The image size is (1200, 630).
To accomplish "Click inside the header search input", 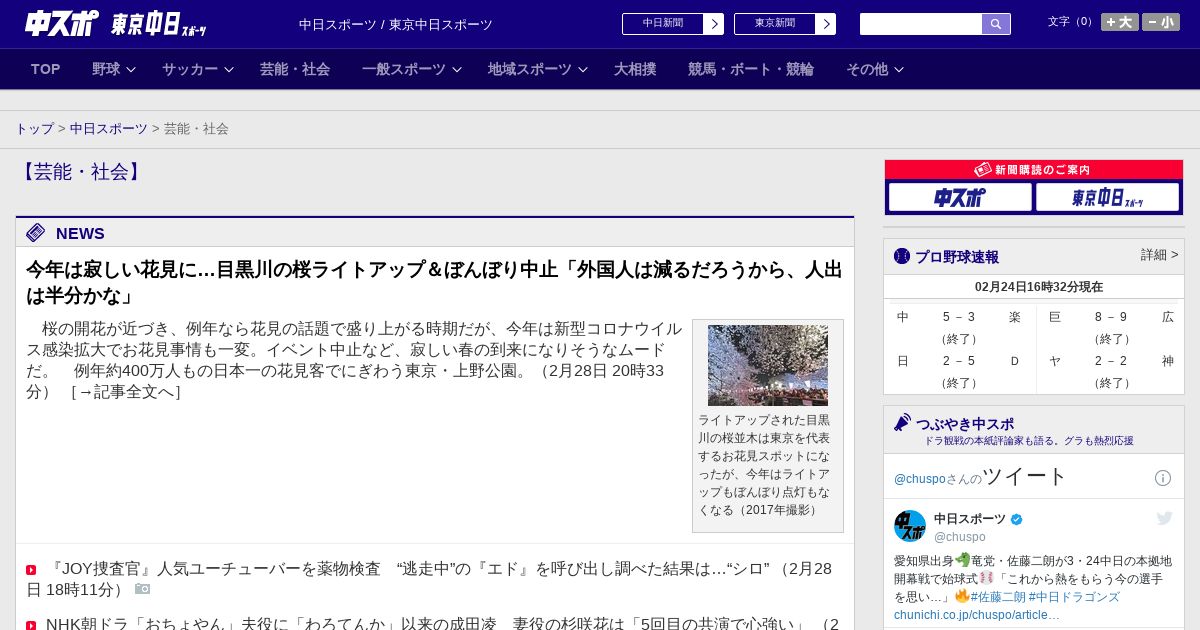I will pyautogui.click(x=921, y=24).
